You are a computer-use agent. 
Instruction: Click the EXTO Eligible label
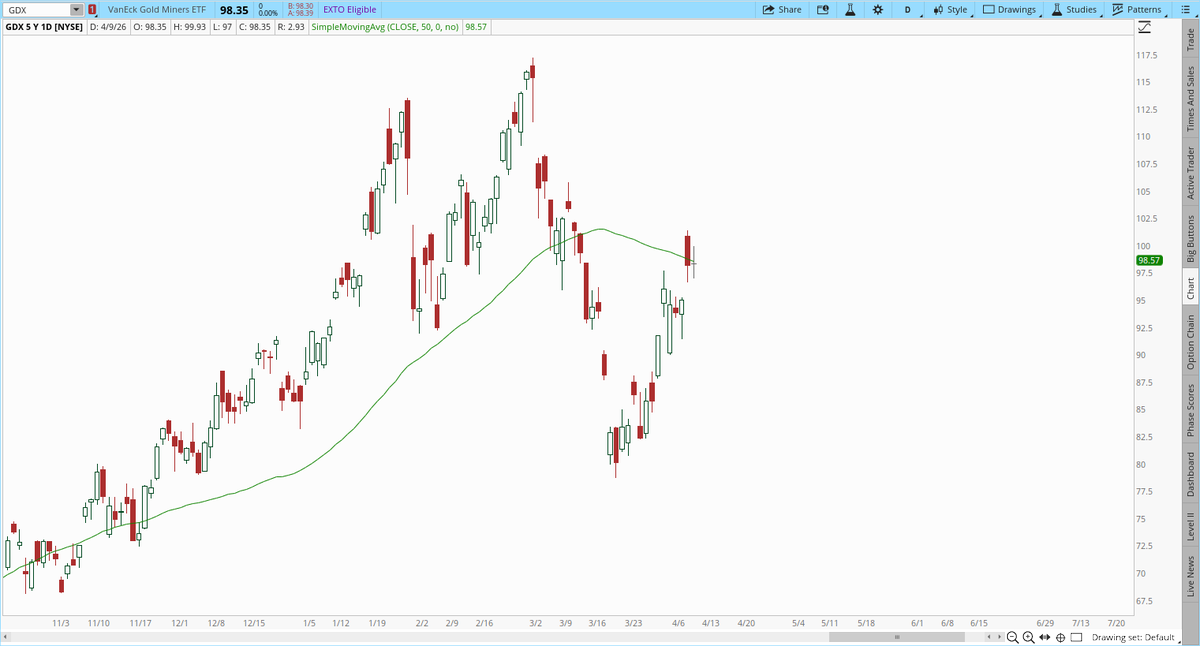pos(350,9)
